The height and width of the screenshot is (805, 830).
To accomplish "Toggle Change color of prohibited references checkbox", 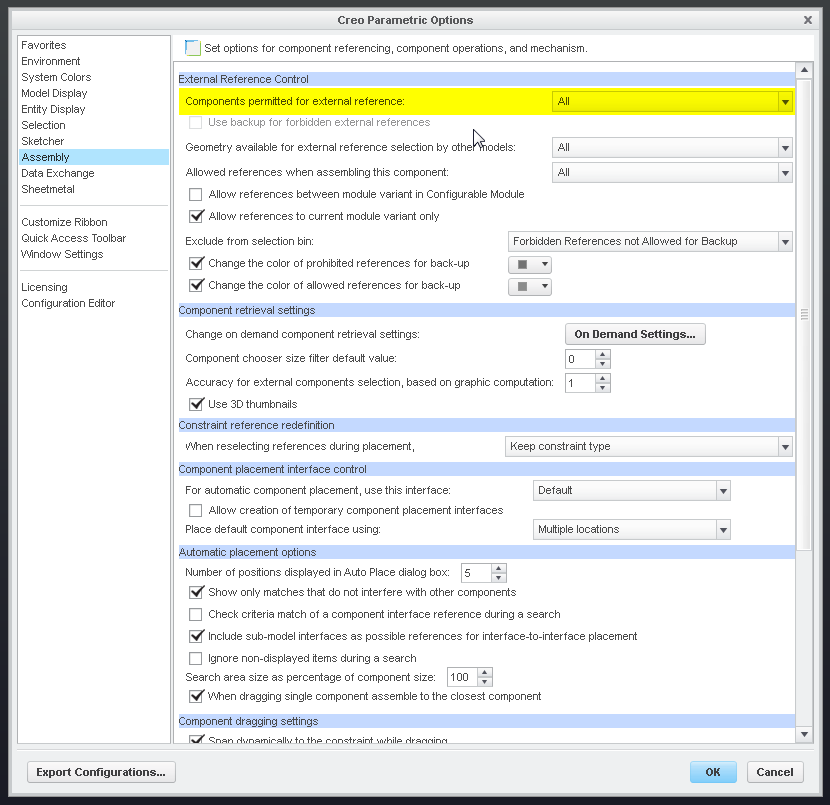I will pos(196,264).
